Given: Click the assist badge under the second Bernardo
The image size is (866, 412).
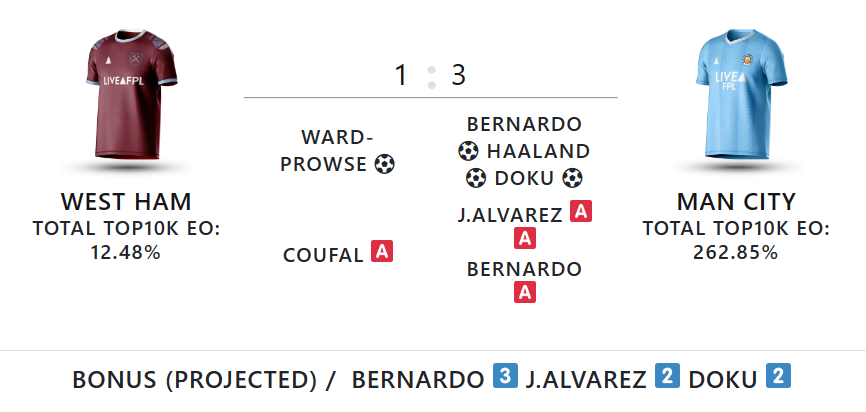Looking at the screenshot, I should pos(525,292).
